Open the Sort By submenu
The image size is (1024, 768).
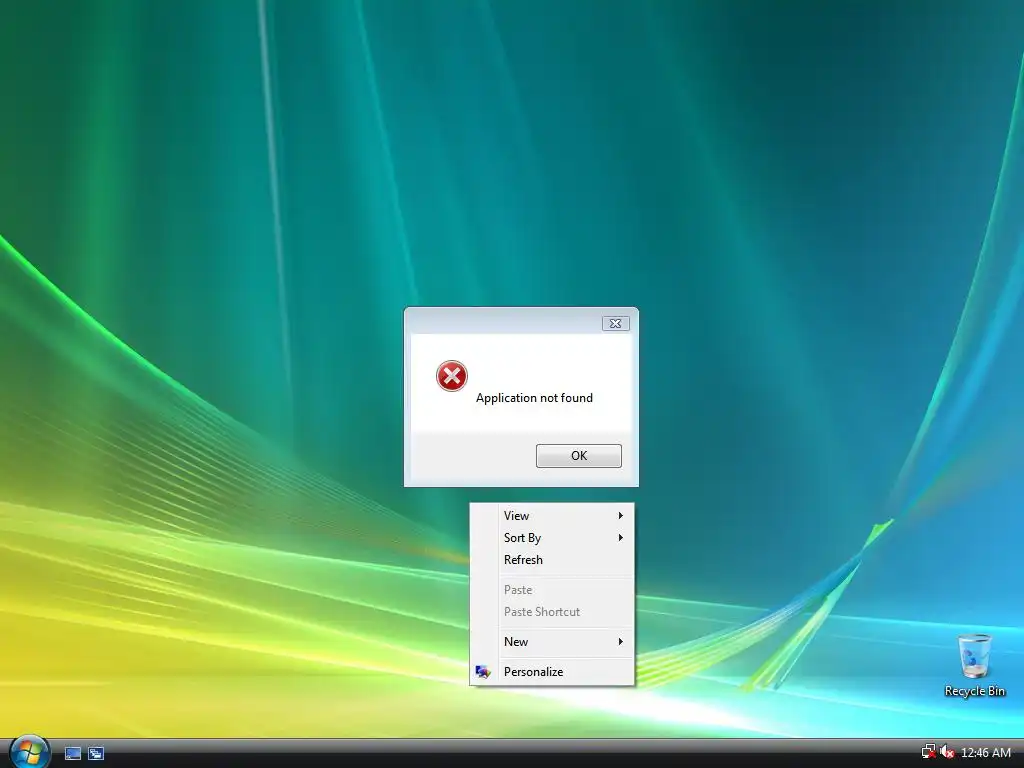552,537
